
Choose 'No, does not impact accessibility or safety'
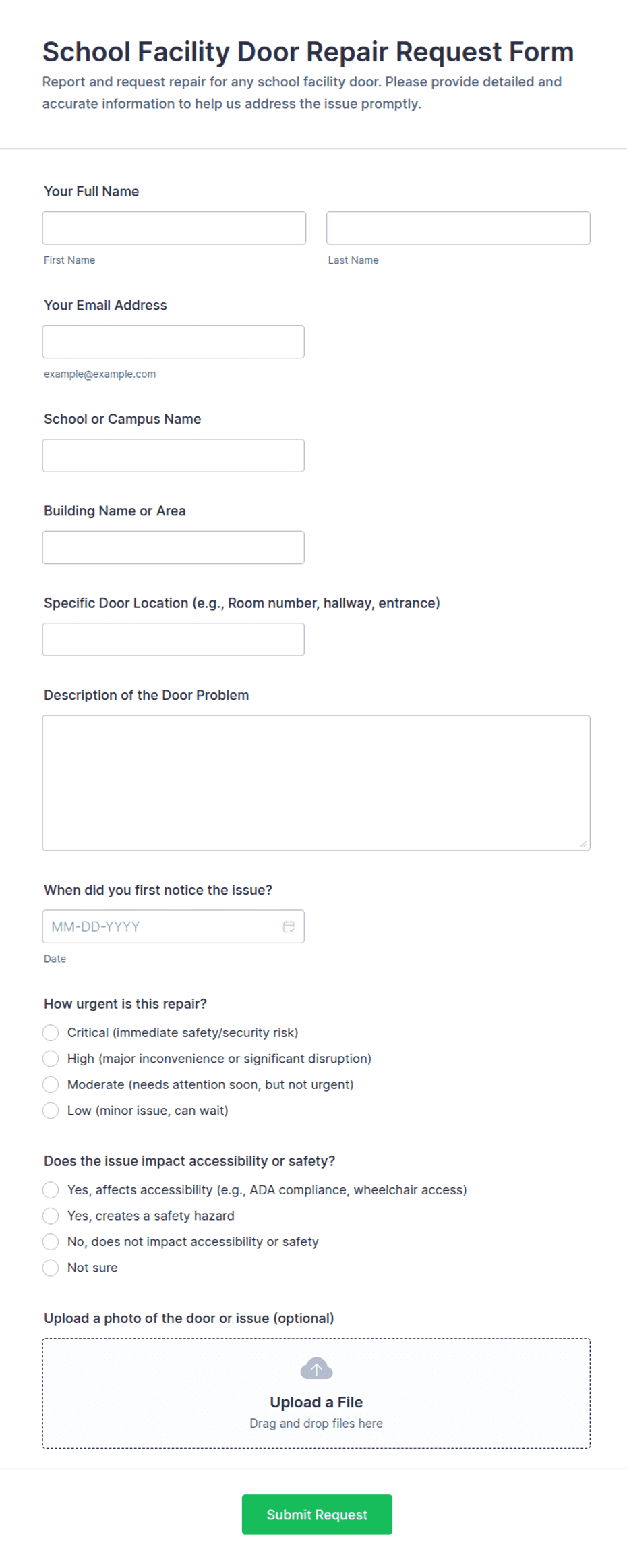click(x=51, y=1241)
